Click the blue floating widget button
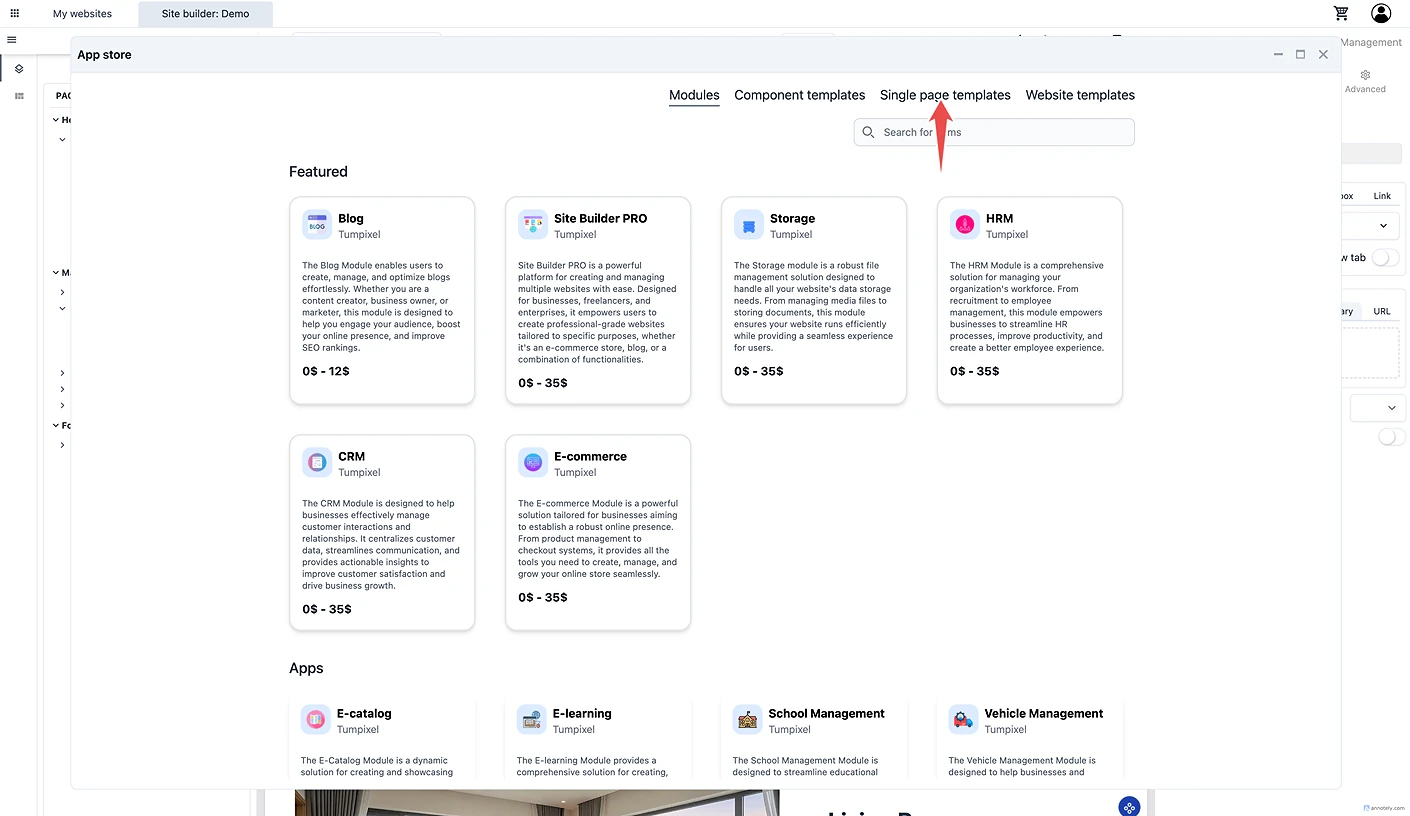 pos(1129,806)
